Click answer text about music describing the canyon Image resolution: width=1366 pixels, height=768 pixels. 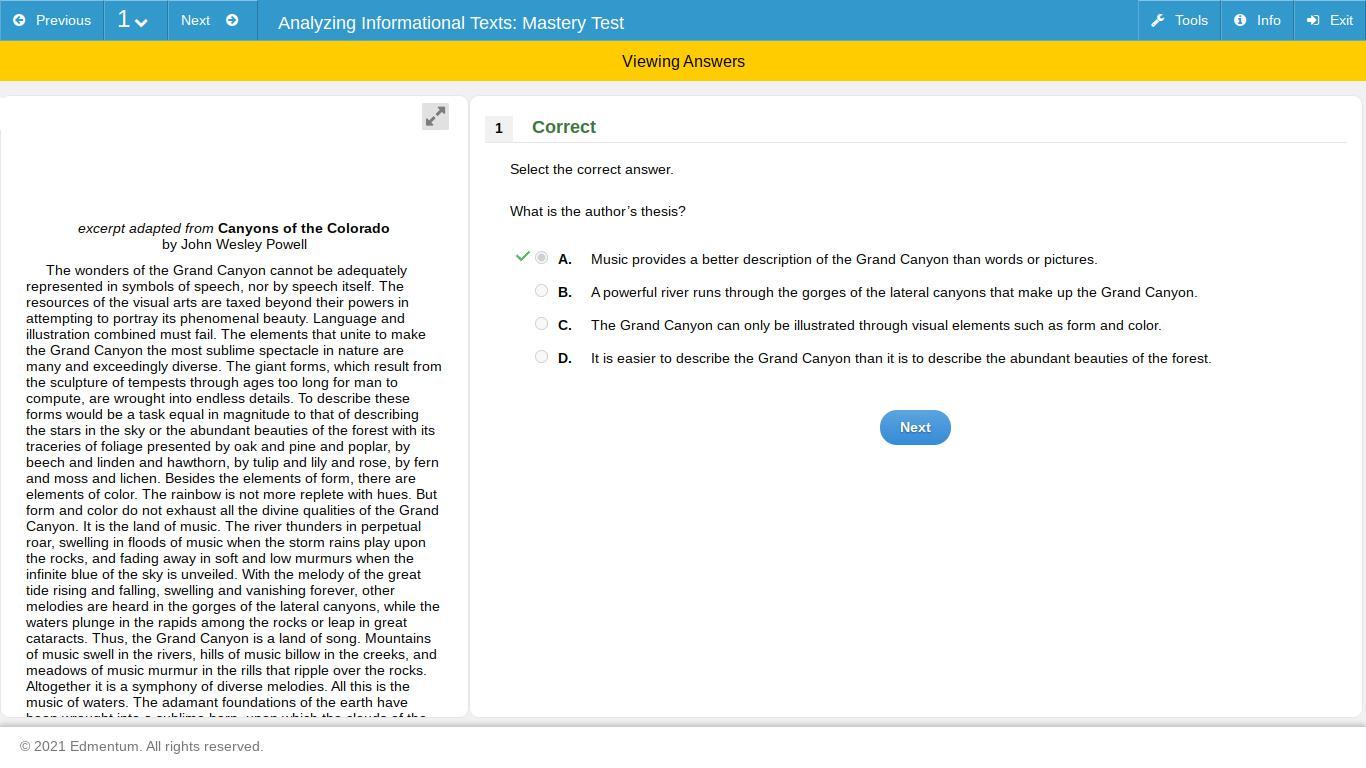coord(844,260)
